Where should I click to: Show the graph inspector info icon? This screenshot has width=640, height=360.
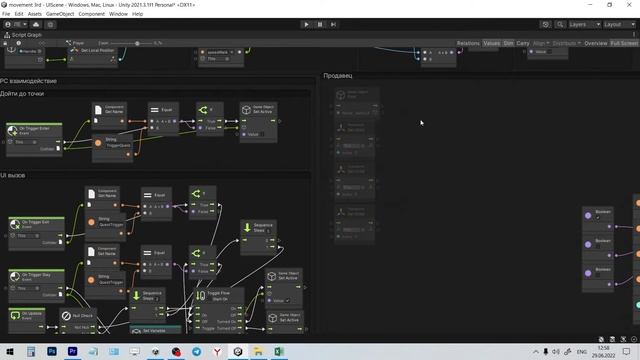coord(18,43)
